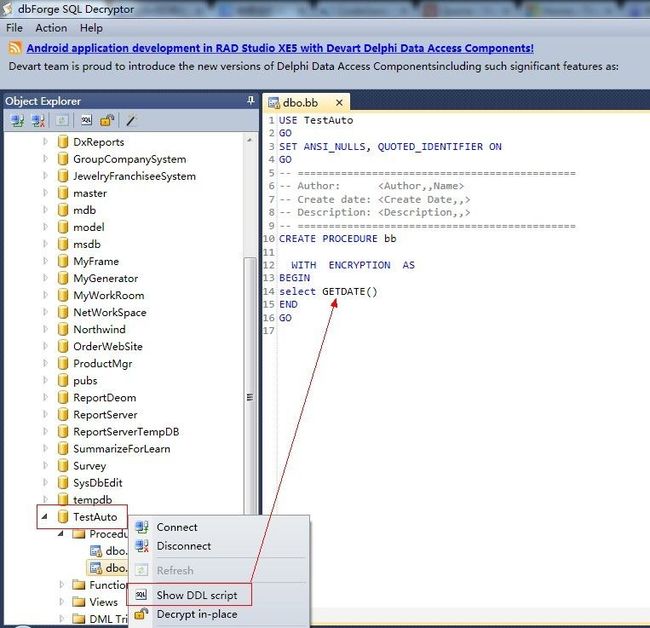Open the Action menu
Screen dimensions: 650x628
[x=51, y=28]
